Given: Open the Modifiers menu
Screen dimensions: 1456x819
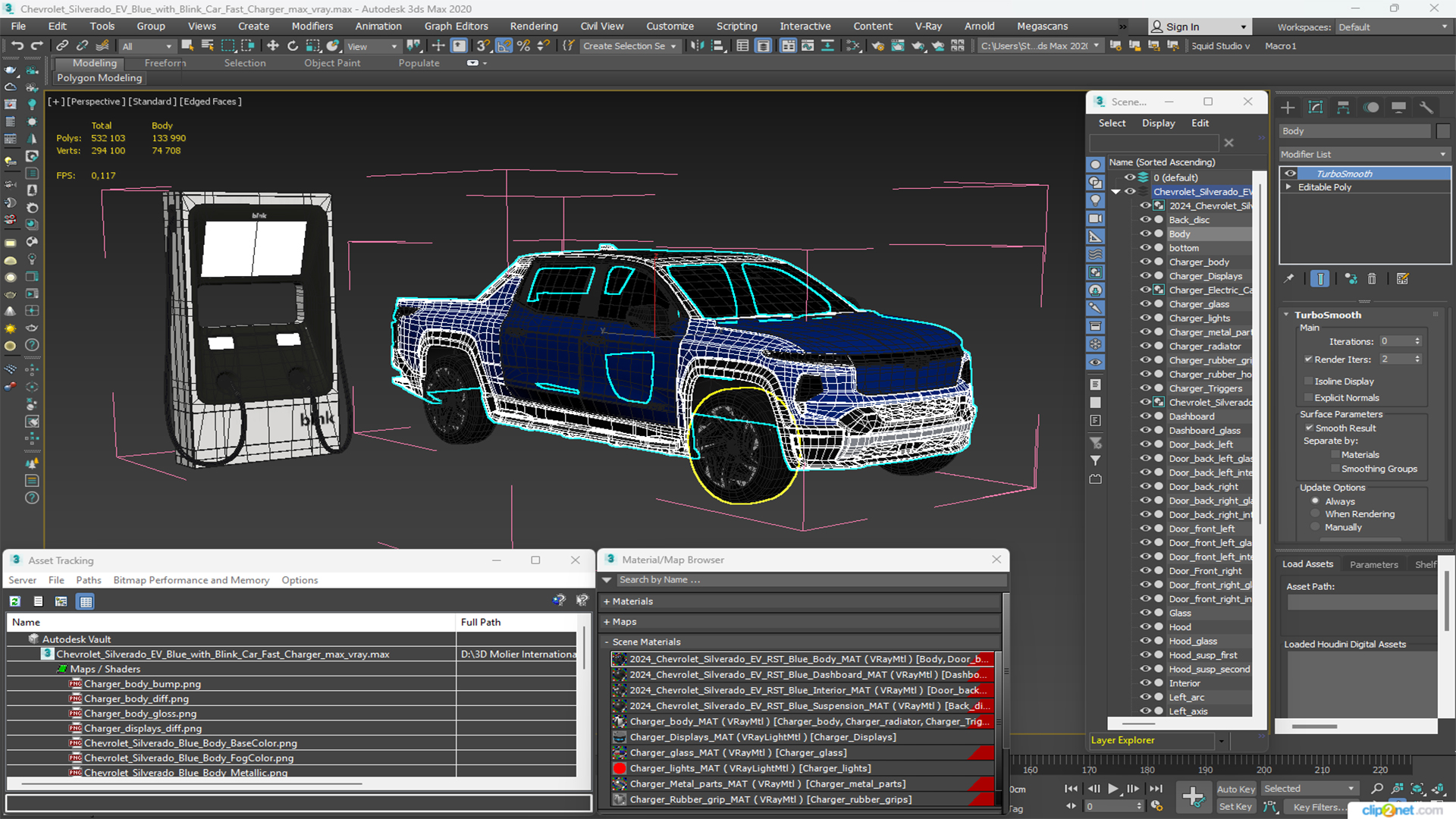Looking at the screenshot, I should 312,27.
